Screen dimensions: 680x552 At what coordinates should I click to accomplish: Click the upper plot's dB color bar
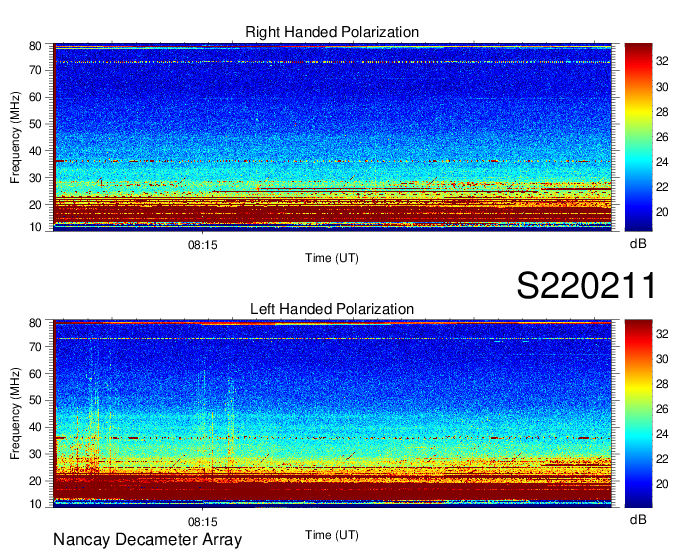[x=638, y=137]
